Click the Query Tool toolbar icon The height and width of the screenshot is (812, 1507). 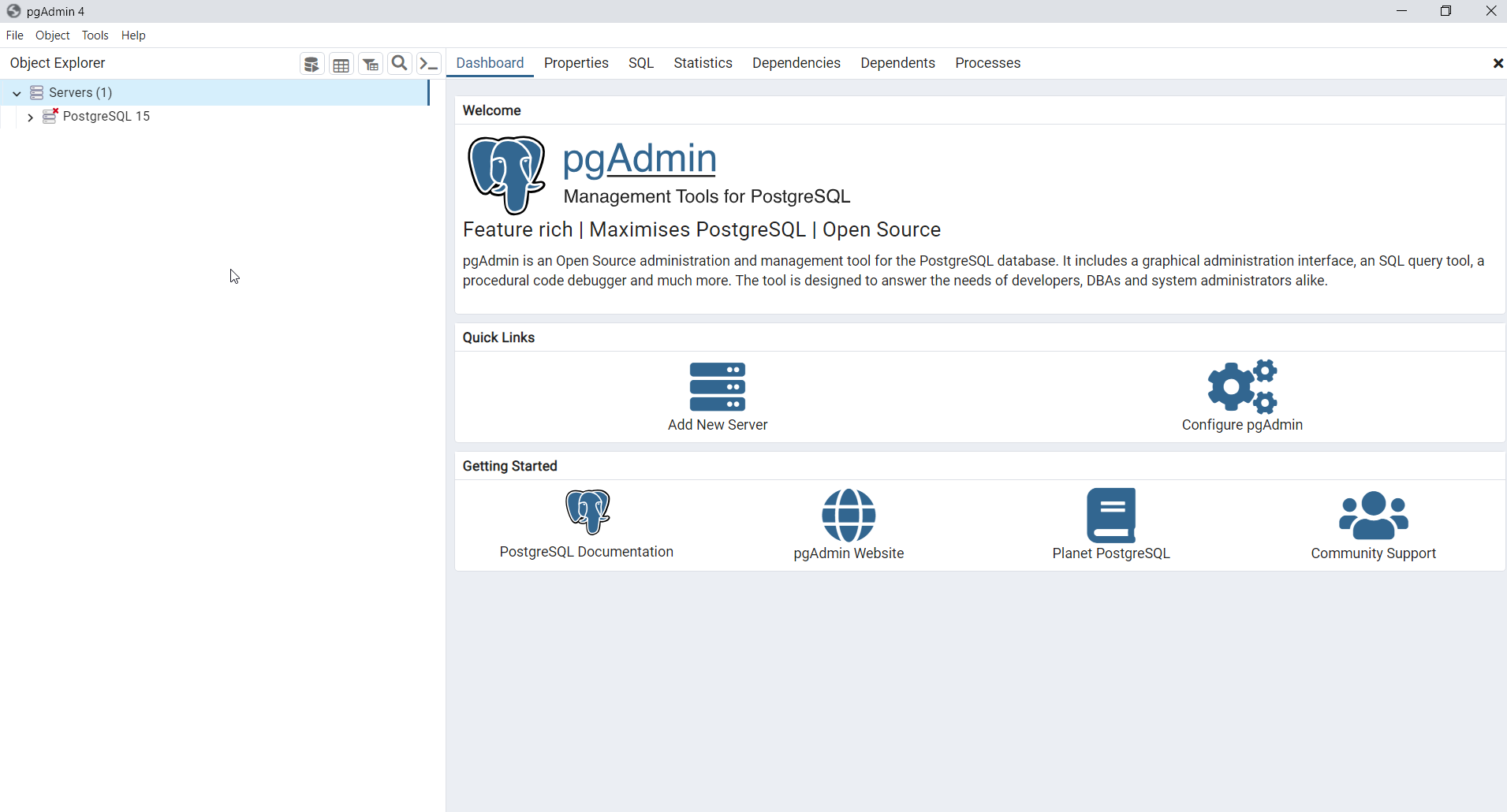point(312,65)
